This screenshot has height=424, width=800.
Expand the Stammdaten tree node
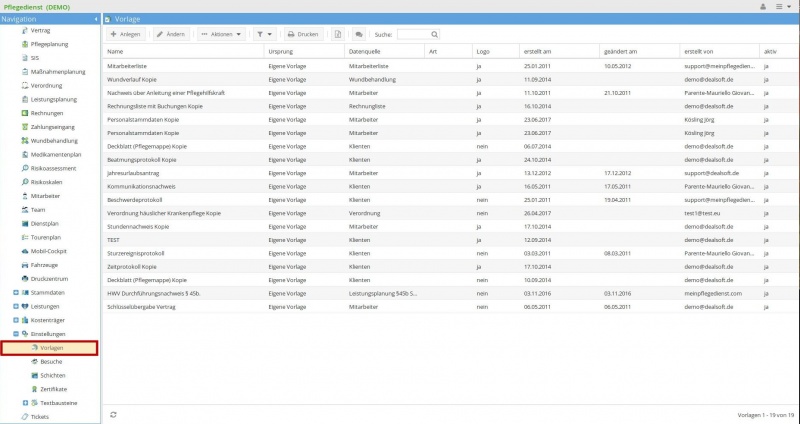[16, 293]
